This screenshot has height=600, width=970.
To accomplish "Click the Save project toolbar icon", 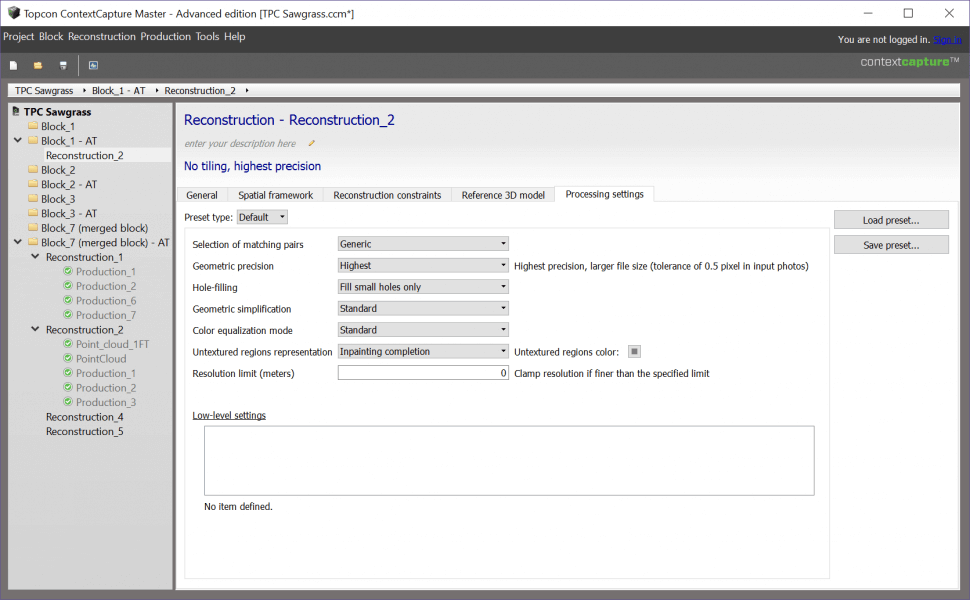I will 62,66.
